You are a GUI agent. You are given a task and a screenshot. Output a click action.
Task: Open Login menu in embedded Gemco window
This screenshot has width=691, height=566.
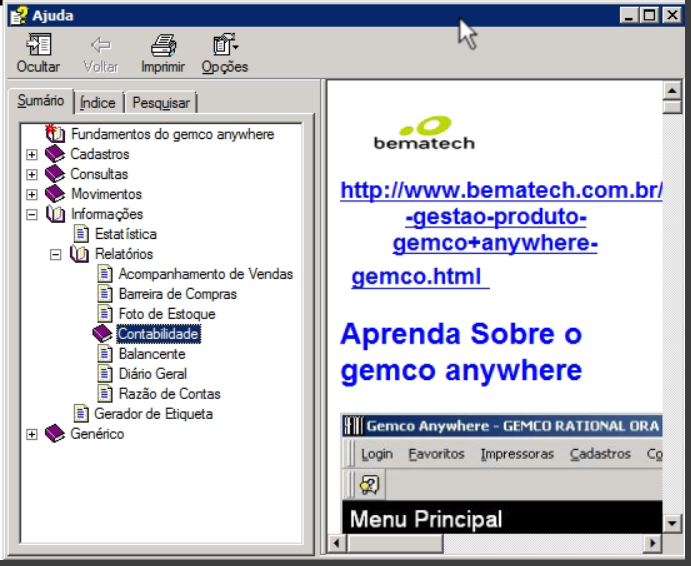click(377, 454)
